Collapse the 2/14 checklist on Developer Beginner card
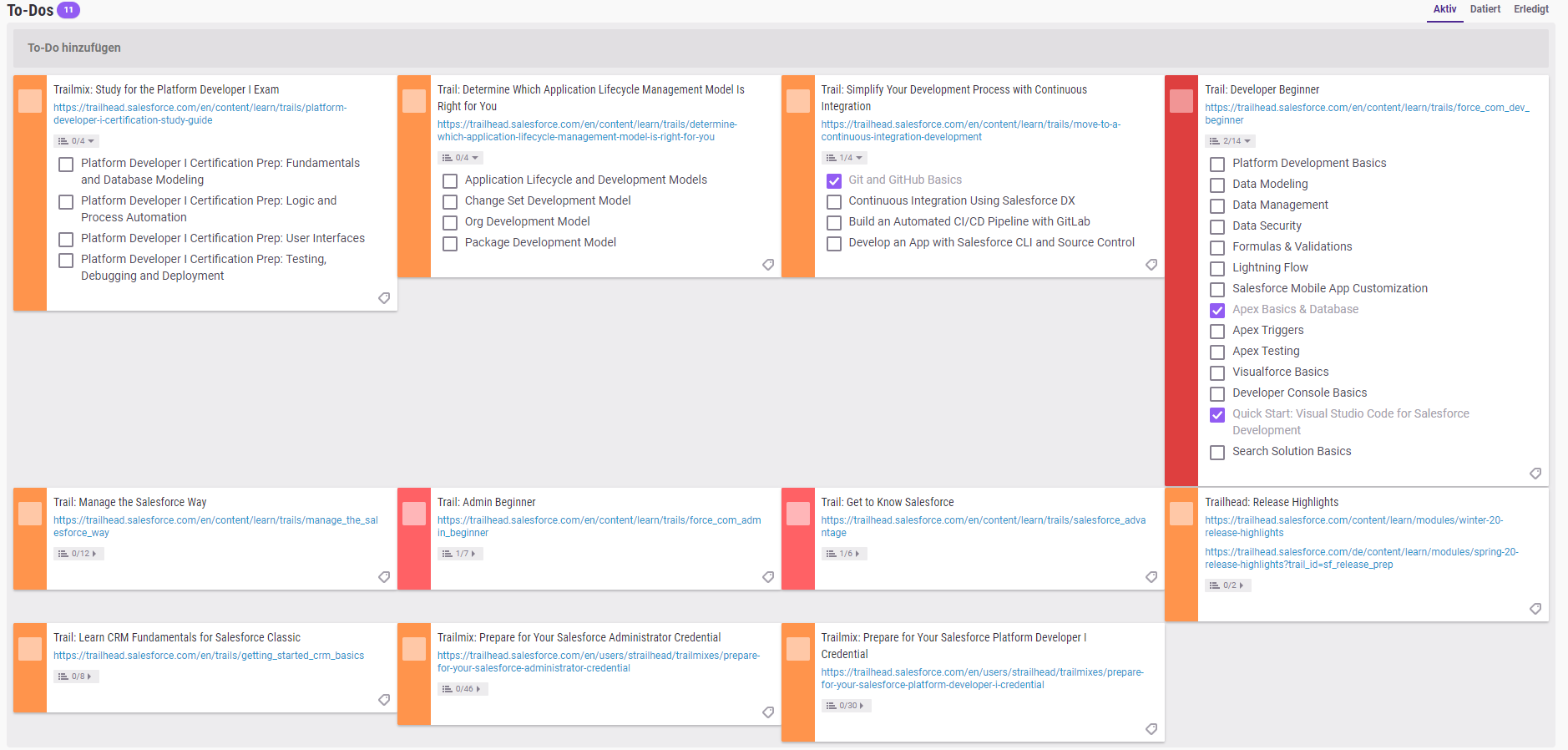The image size is (1568, 750). 1230,141
